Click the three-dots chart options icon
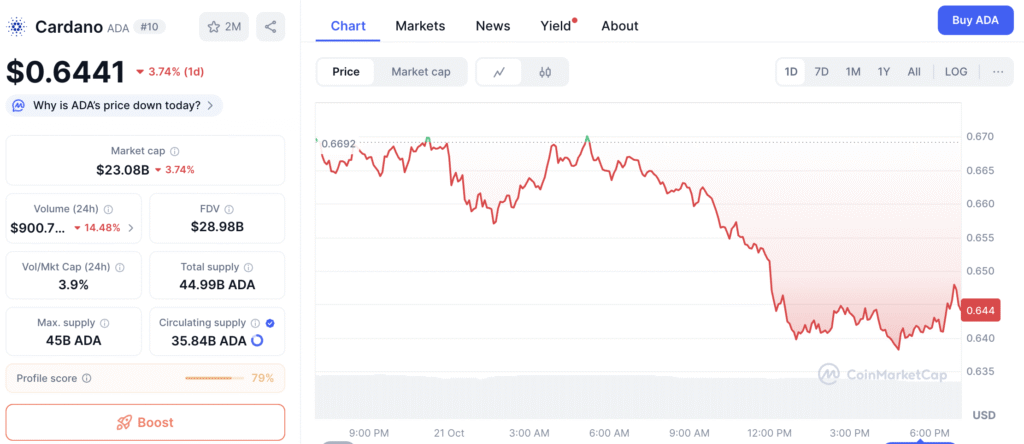1024x444 pixels. pos(998,72)
